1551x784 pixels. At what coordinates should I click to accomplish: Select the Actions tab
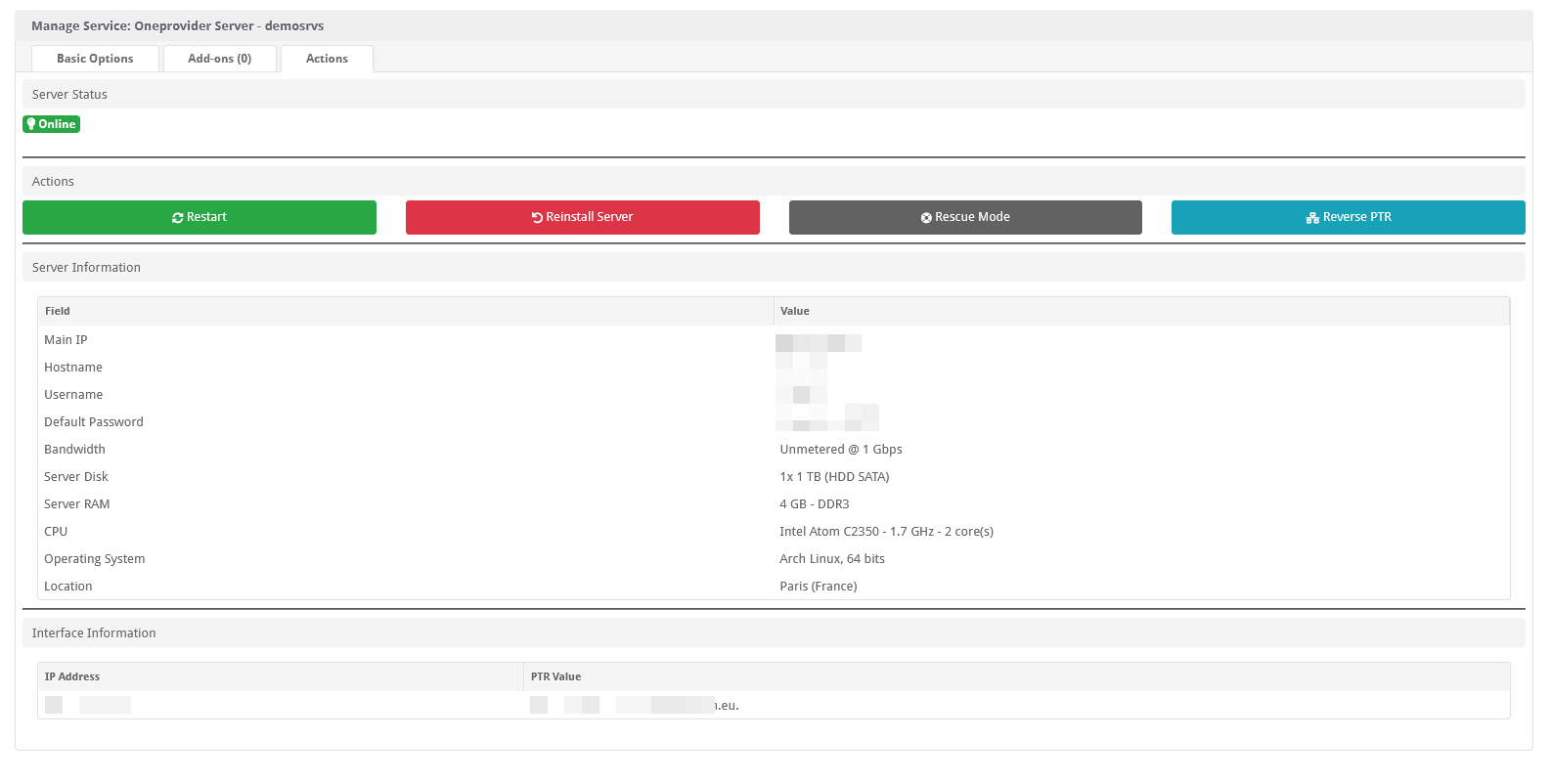[x=327, y=59]
